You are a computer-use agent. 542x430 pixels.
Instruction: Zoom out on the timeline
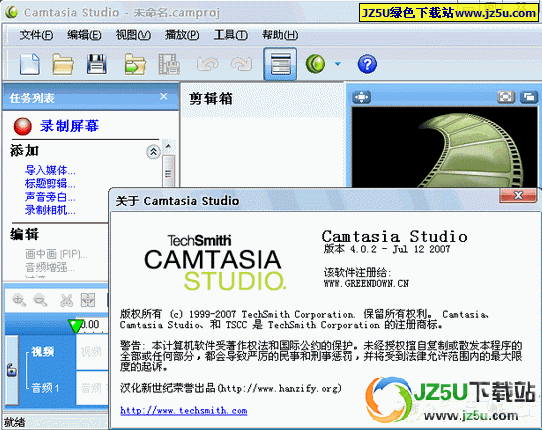click(x=40, y=300)
